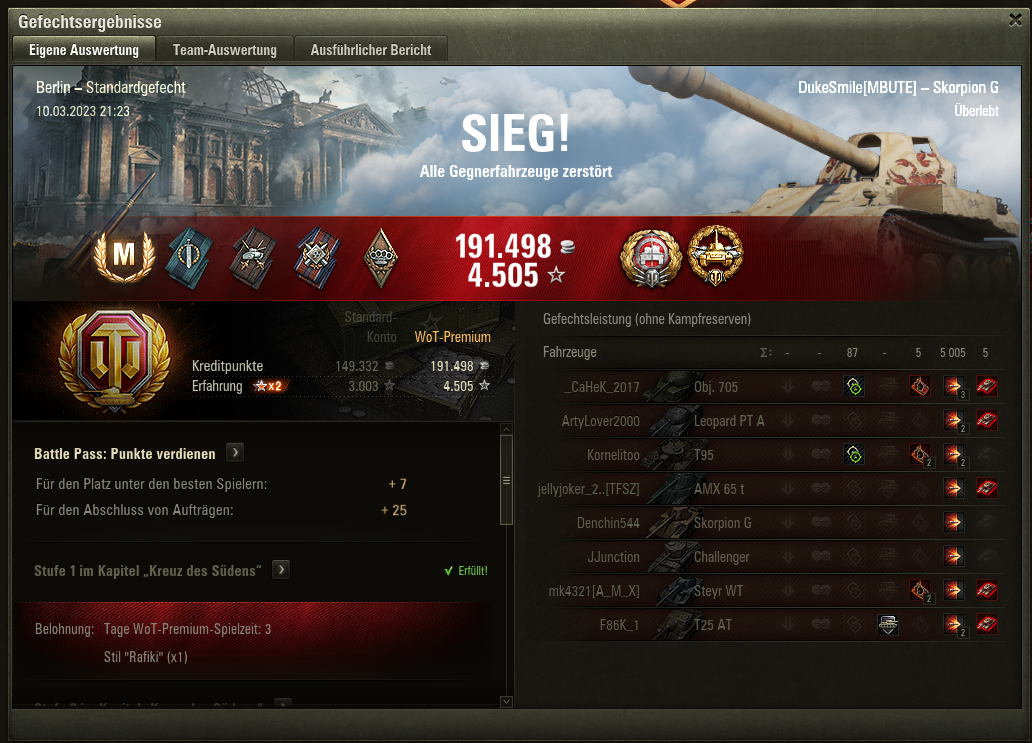Screen dimensions: 1032x743
Task: Click scroll-down arrow of the missions list
Action: coord(506,702)
